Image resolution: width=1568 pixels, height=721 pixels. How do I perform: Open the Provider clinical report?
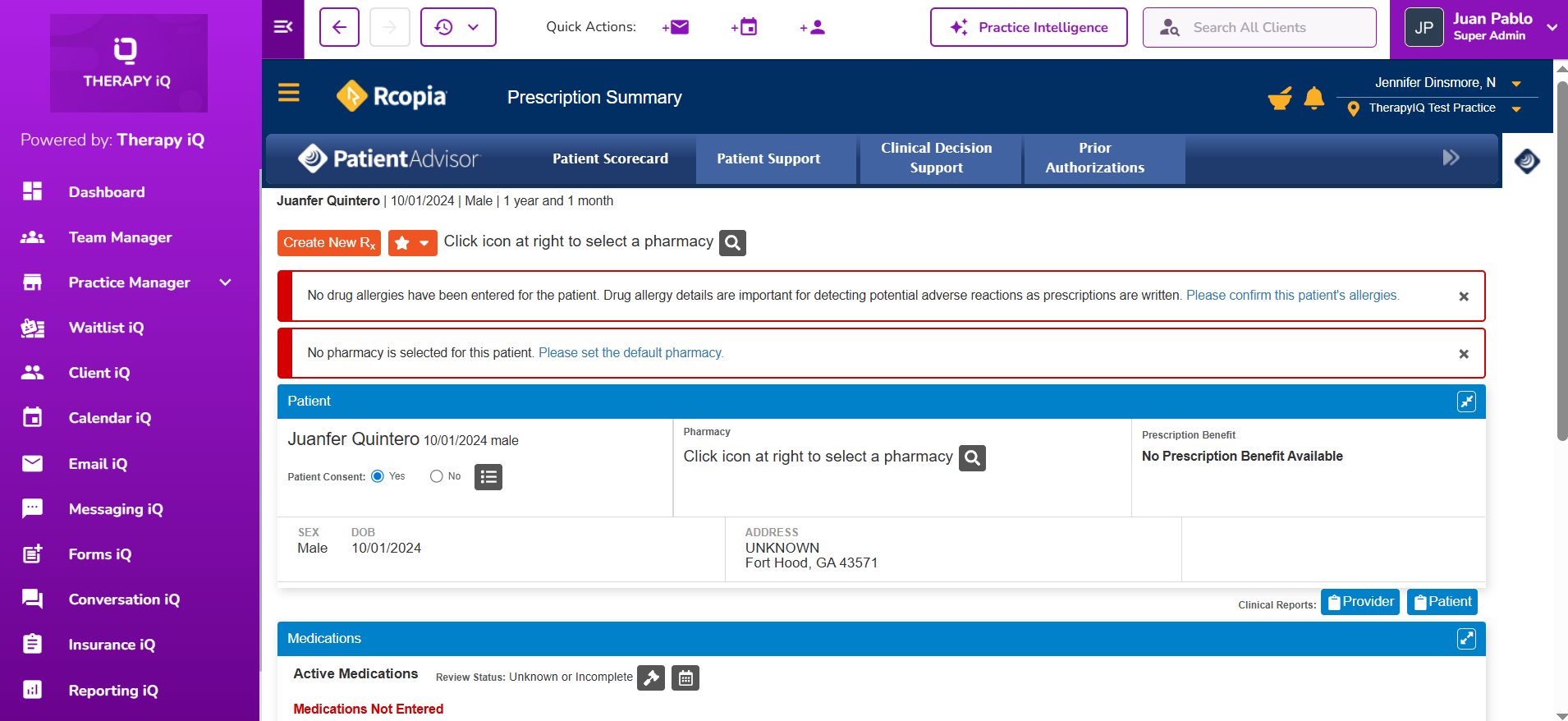coord(1360,602)
